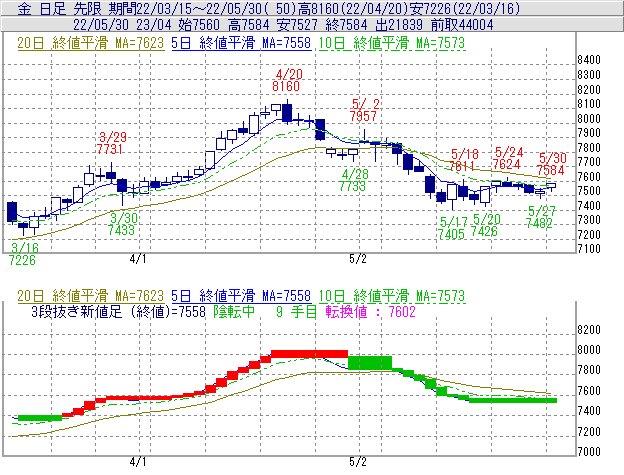Click the 陰転中 status text
Image resolution: width=624 pixels, height=475 pixels.
click(234, 311)
